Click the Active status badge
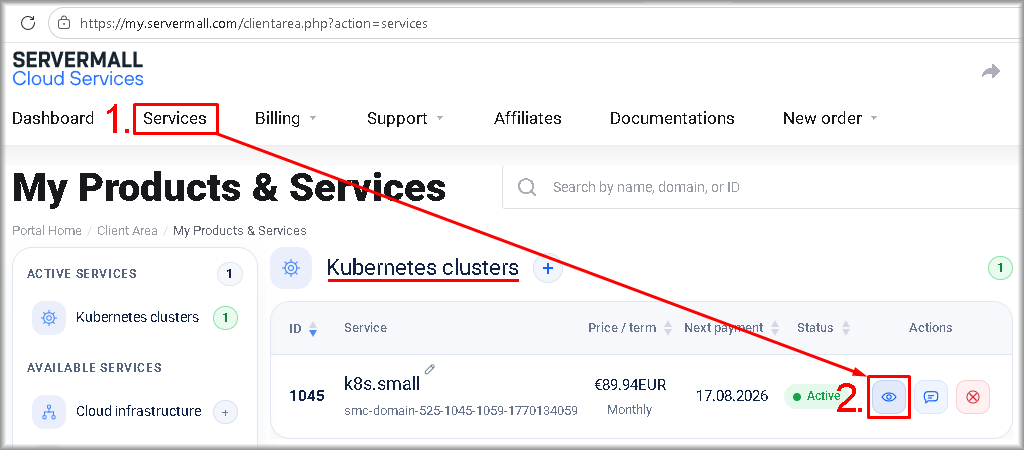Image resolution: width=1024 pixels, height=450 pixels. pyautogui.click(x=818, y=396)
